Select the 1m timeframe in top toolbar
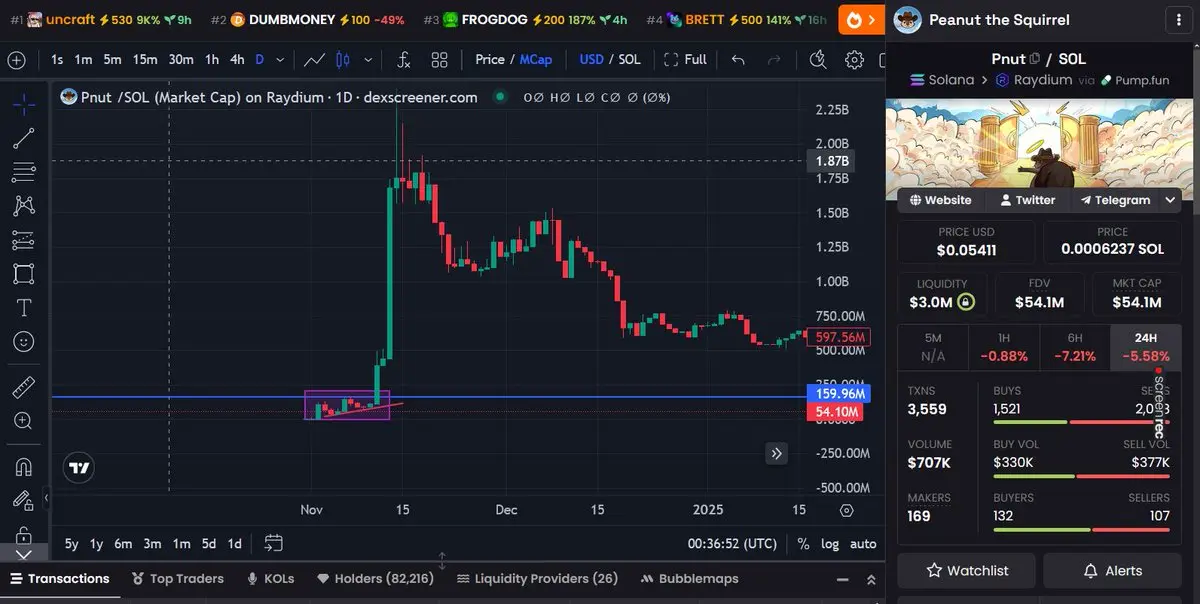The image size is (1200, 604). (84, 60)
